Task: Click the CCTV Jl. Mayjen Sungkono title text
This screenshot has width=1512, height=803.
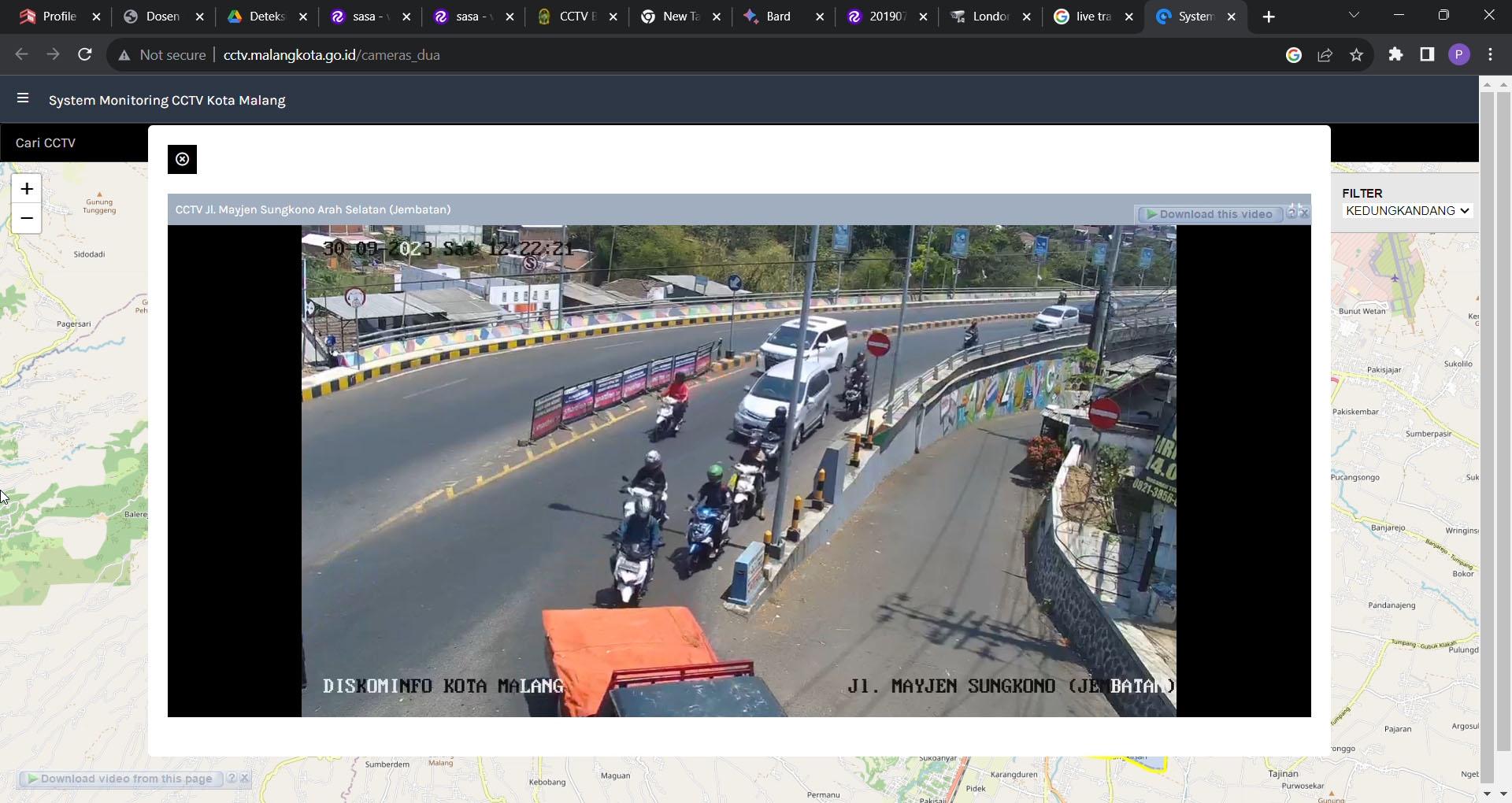Action: [x=313, y=209]
